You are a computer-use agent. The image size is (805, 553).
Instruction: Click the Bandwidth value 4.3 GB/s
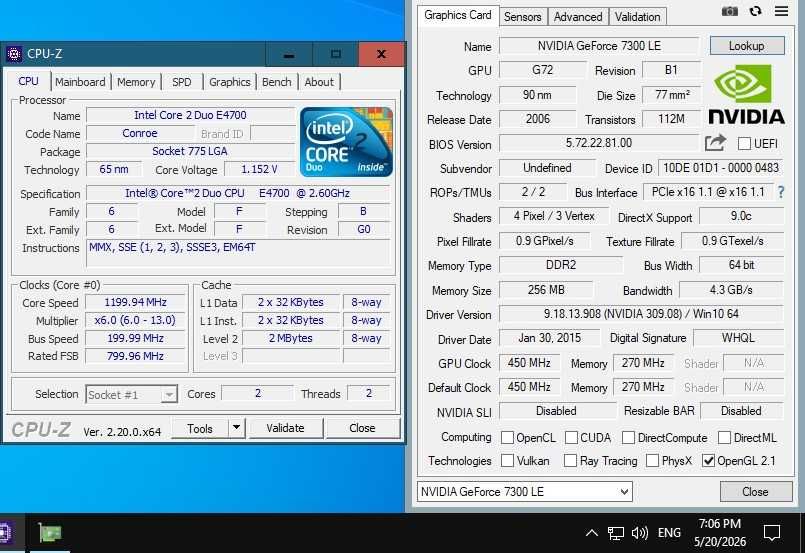click(731, 290)
